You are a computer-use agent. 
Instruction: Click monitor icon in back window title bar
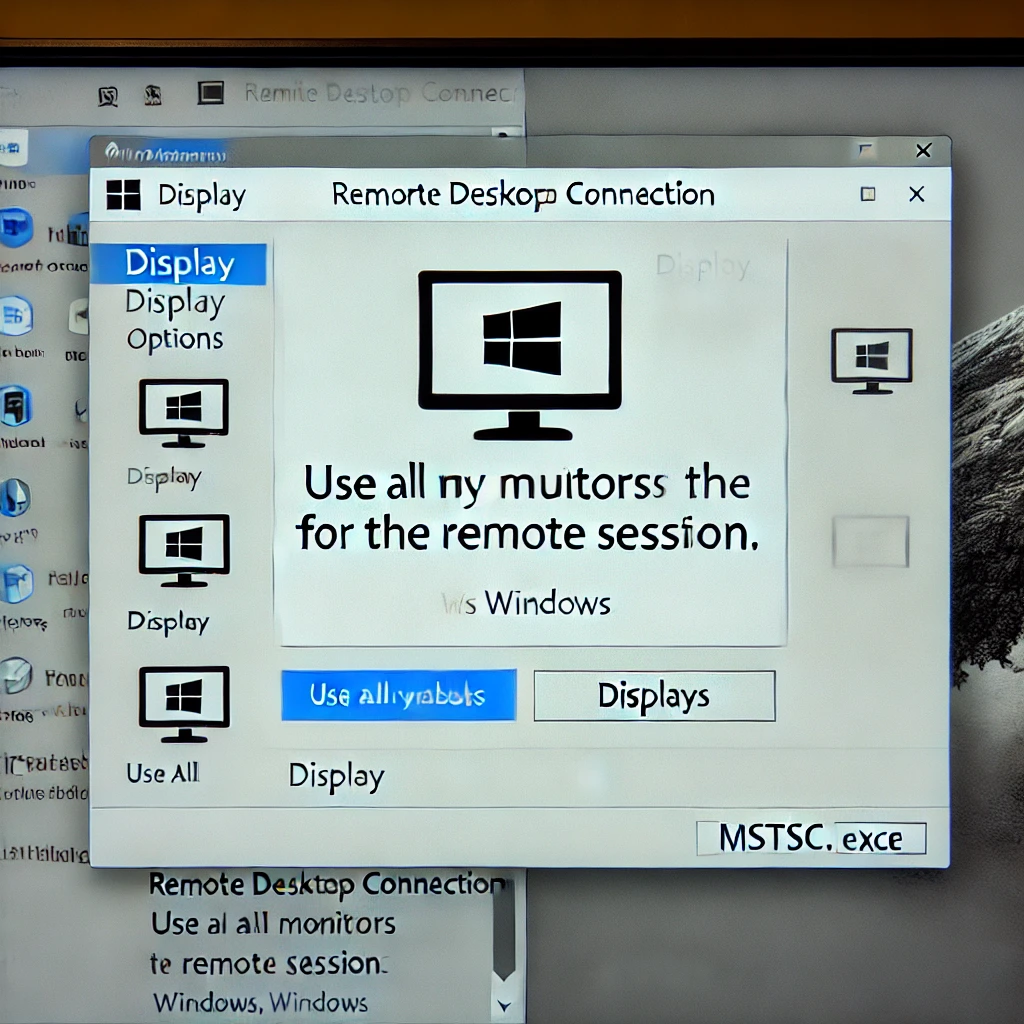[211, 93]
